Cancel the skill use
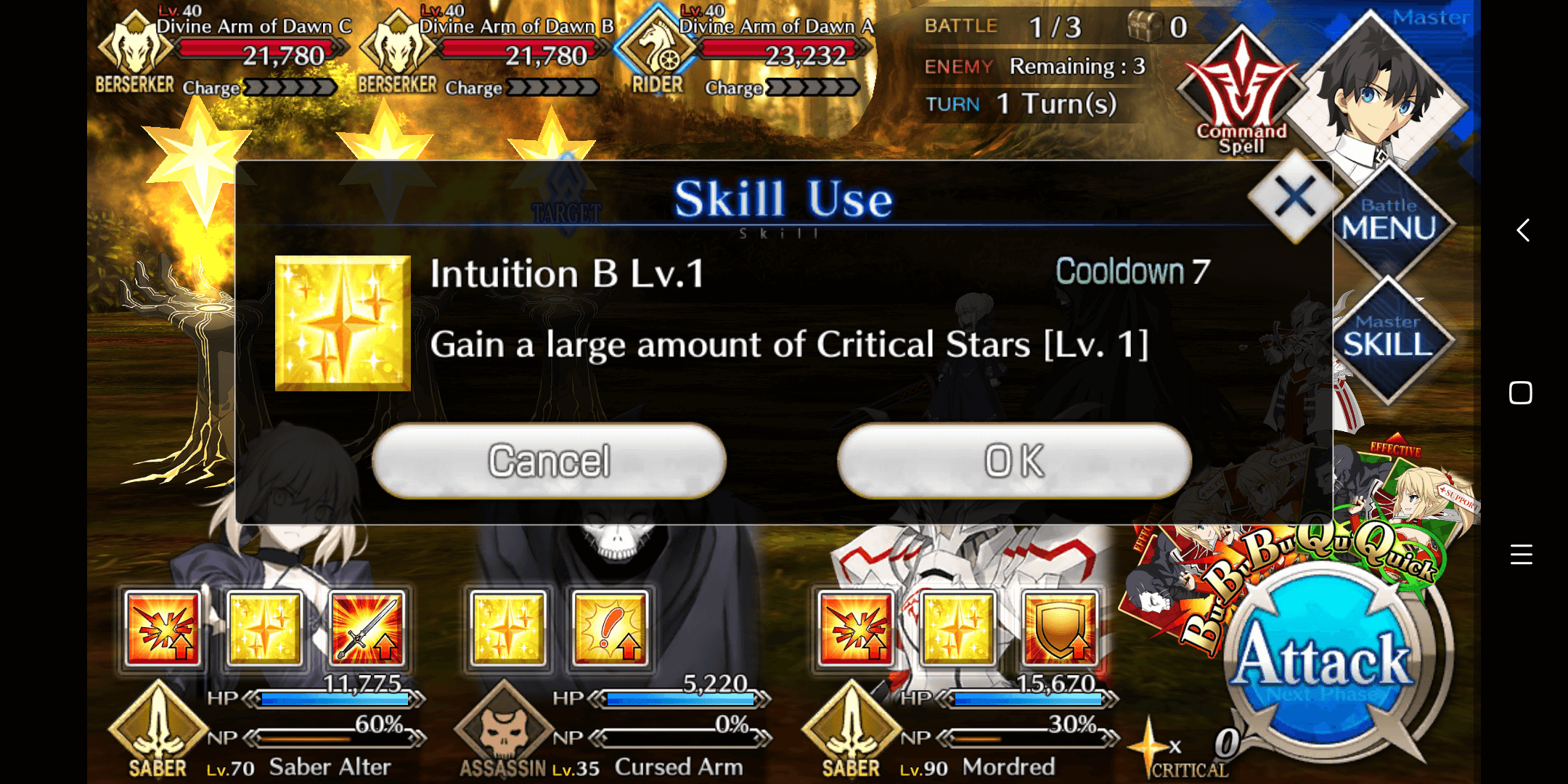1568x784 pixels. (549, 461)
